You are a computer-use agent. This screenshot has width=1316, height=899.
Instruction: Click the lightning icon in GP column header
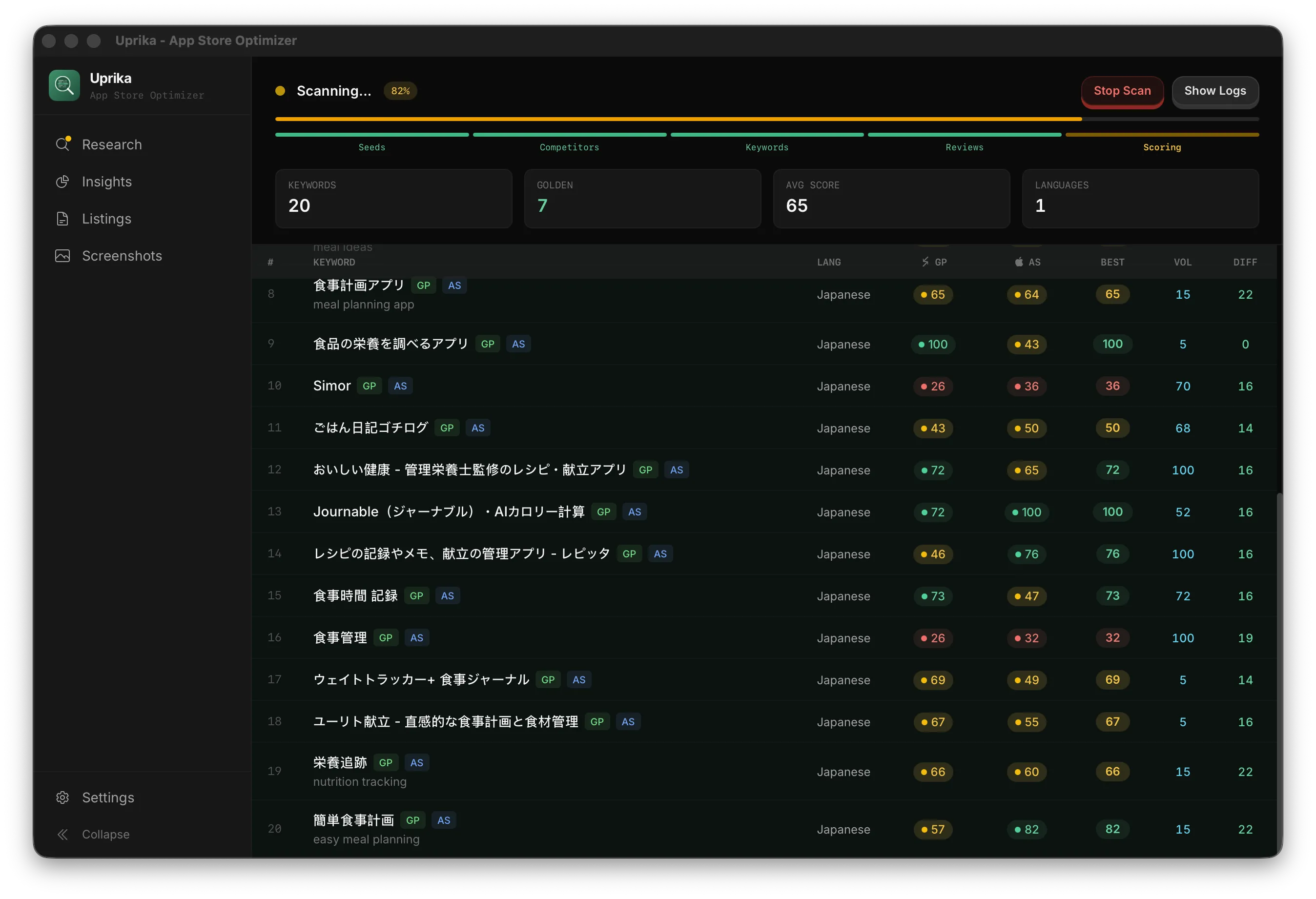tap(925, 262)
